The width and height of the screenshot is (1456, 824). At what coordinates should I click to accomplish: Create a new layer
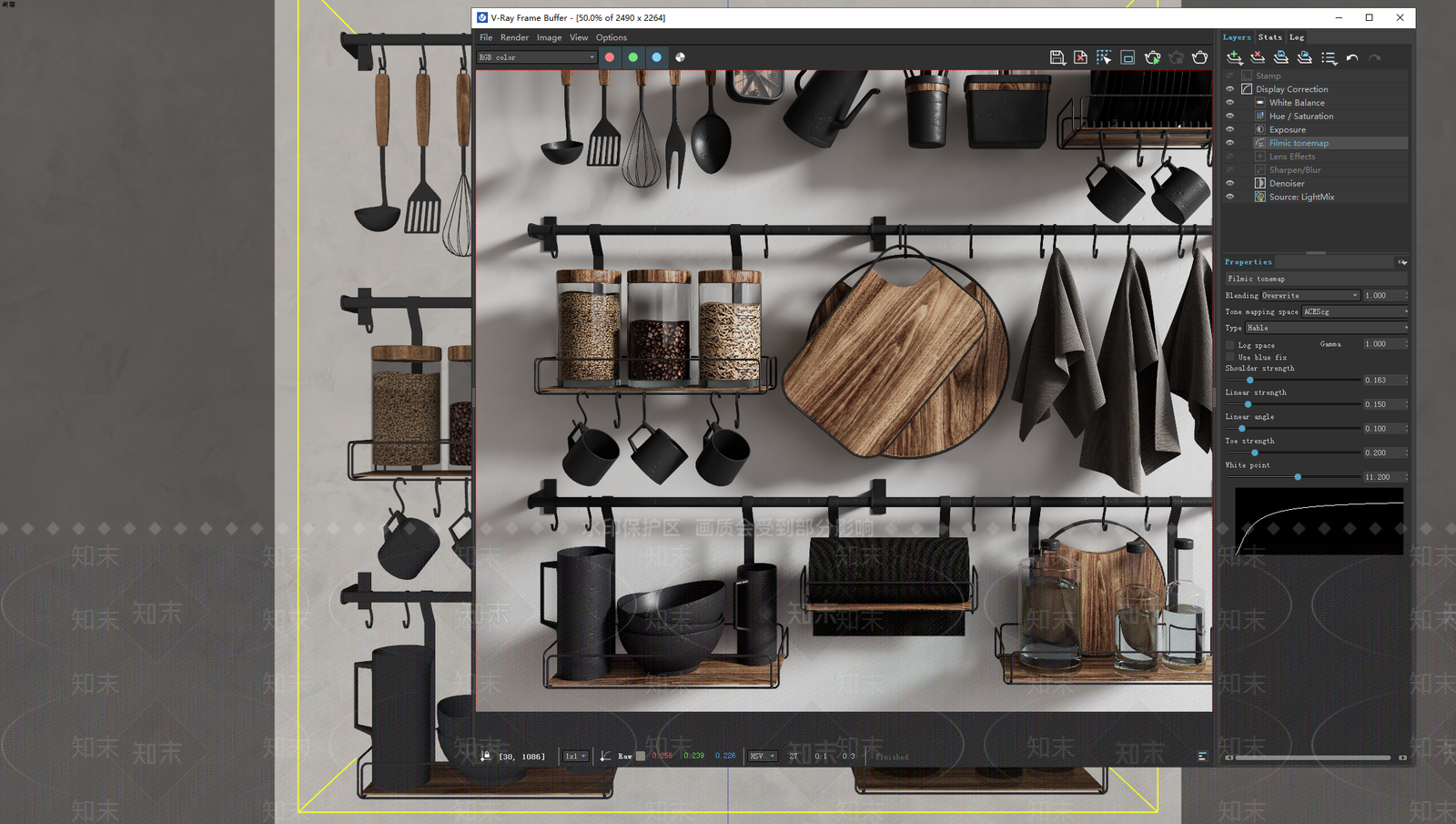point(1235,57)
